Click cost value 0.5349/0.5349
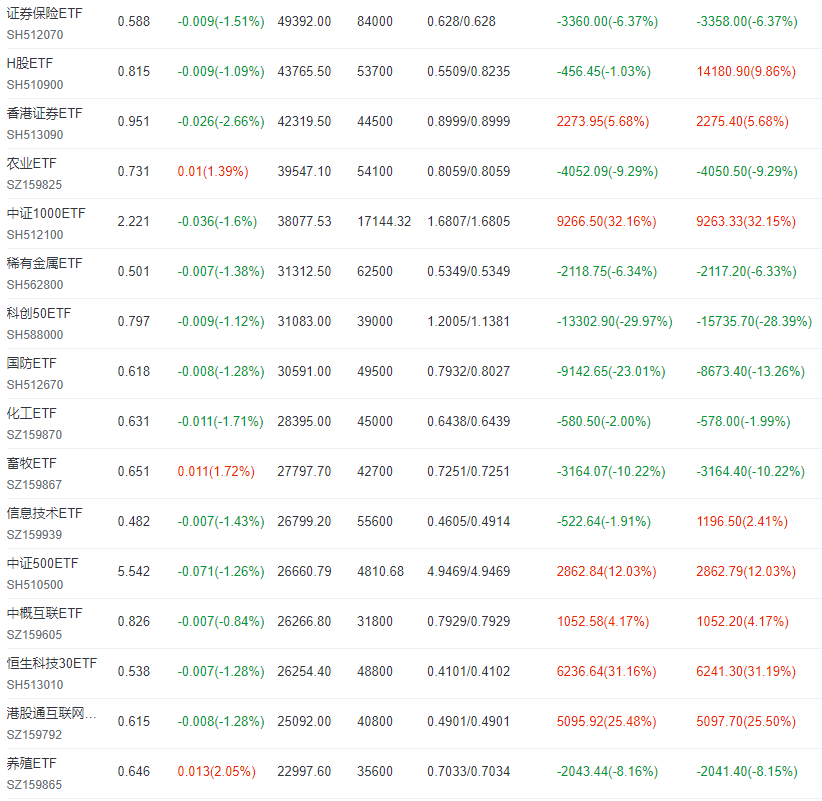This screenshot has width=822, height=801. [x=469, y=272]
